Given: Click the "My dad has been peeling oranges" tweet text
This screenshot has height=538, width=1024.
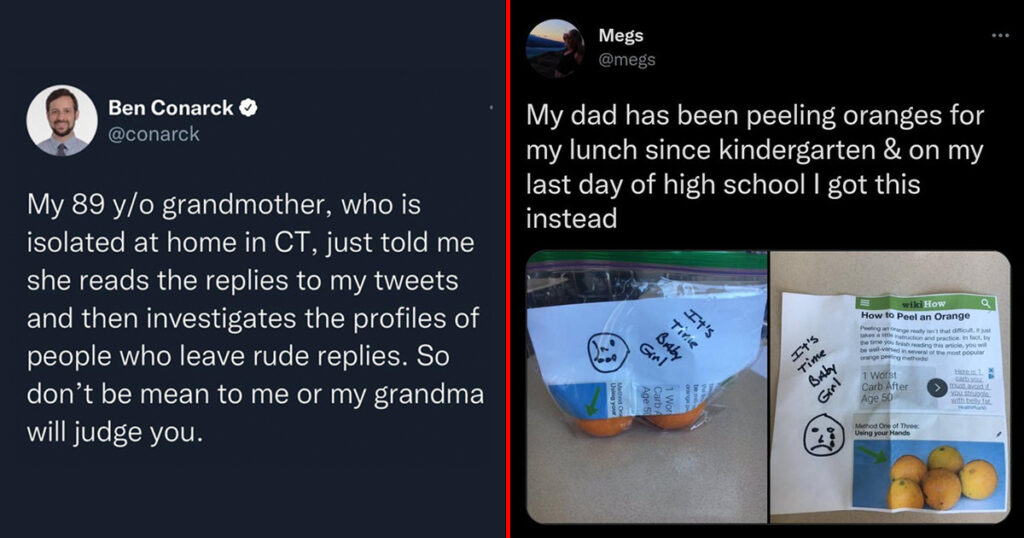Looking at the screenshot, I should tap(755, 166).
